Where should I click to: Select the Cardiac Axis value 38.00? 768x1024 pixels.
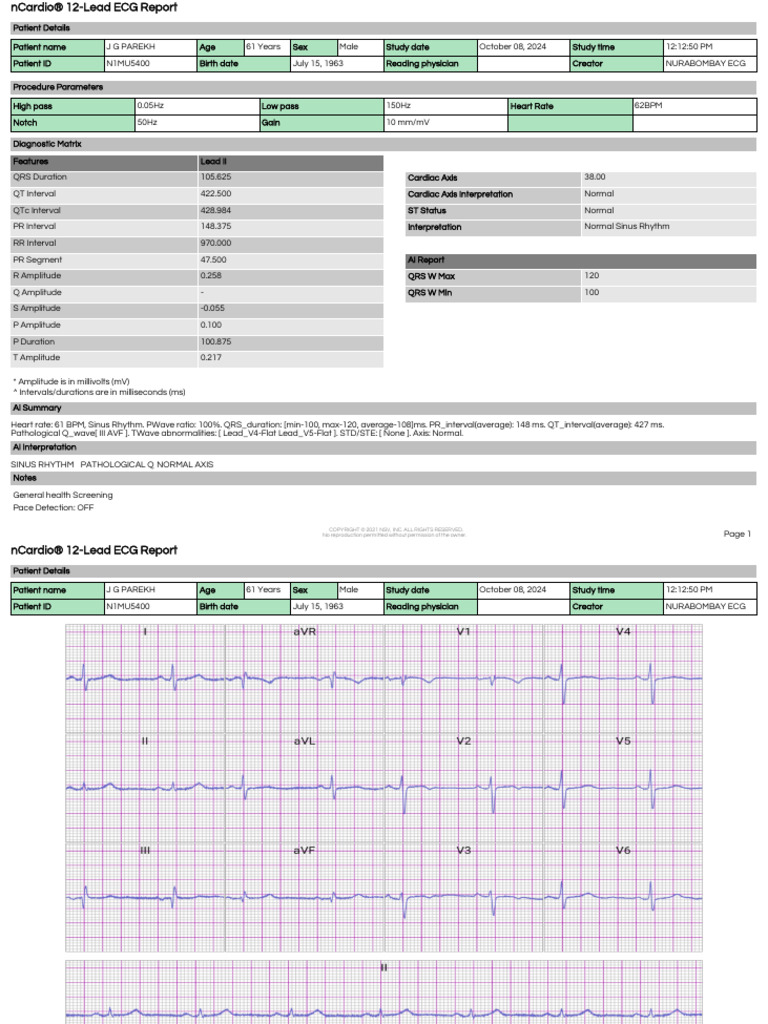594,177
